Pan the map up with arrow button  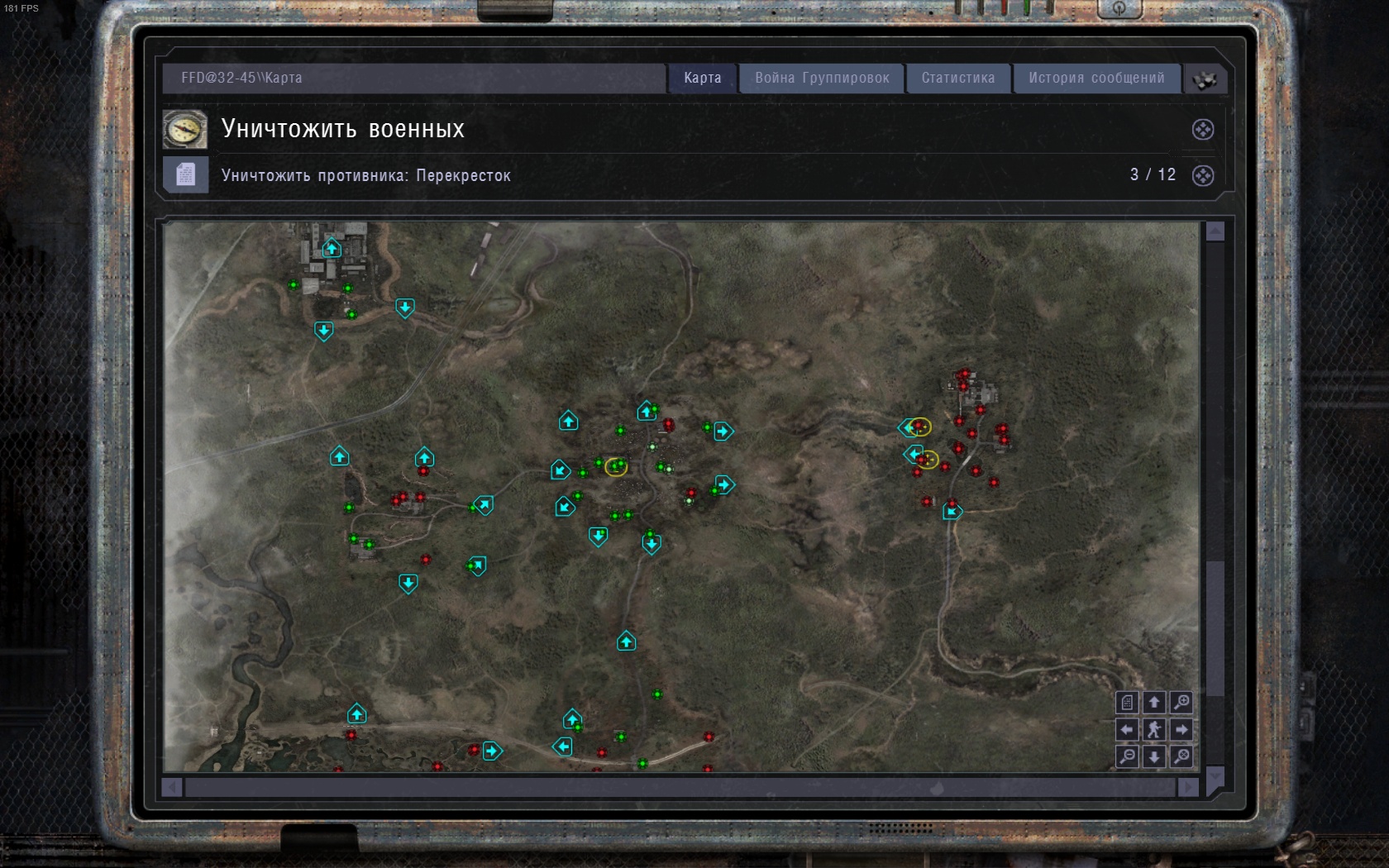point(1154,703)
